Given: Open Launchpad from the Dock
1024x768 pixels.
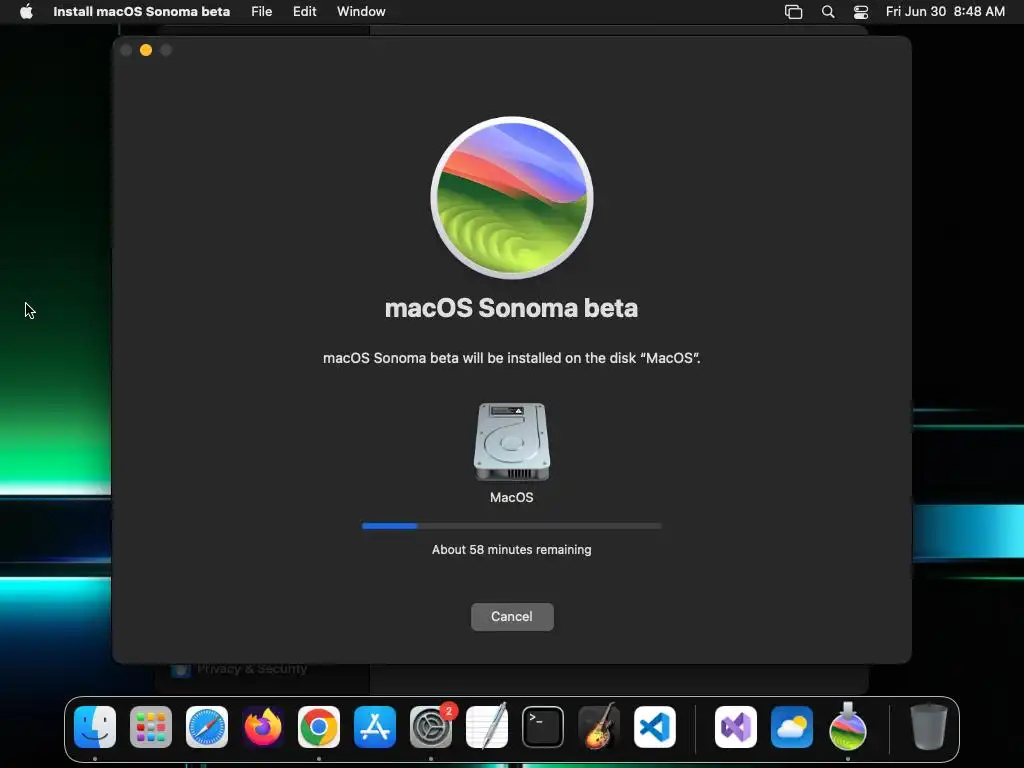Looking at the screenshot, I should pyautogui.click(x=151, y=727).
